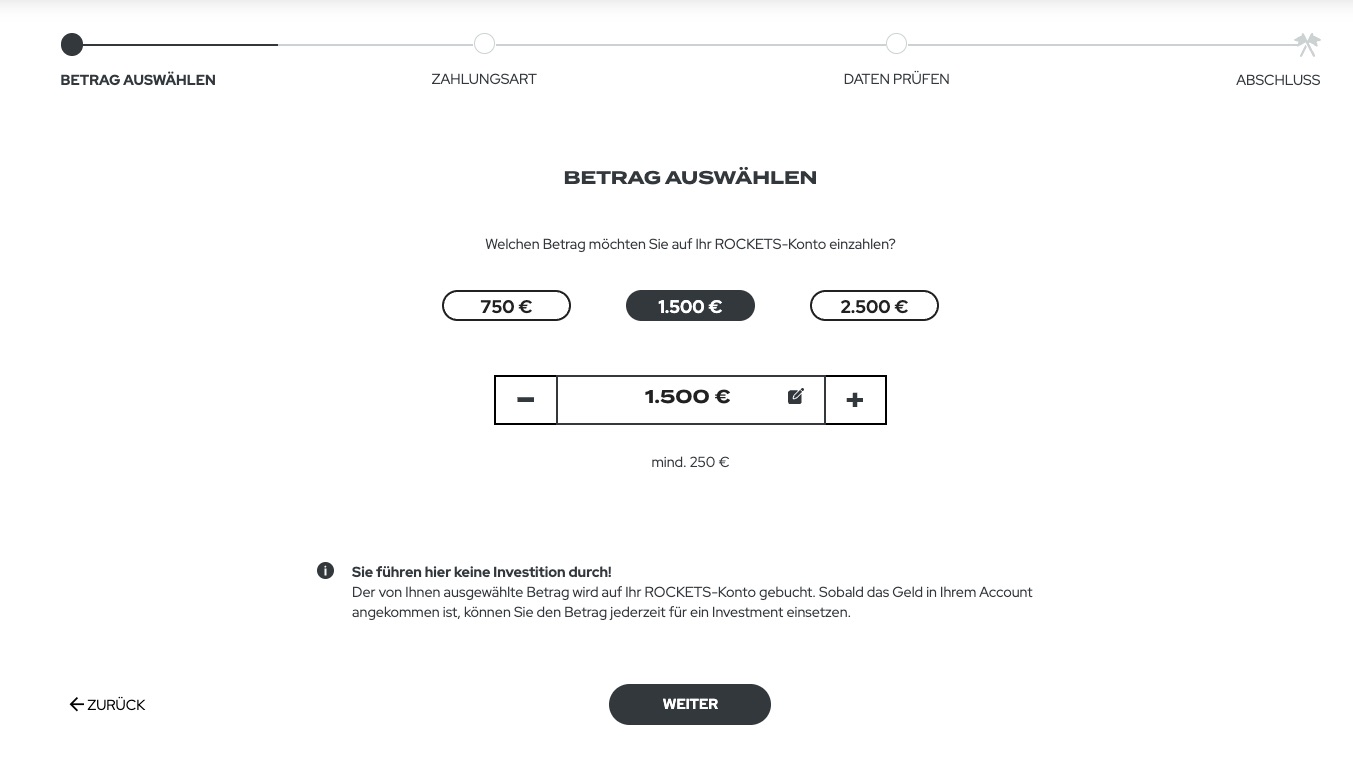Select the 1.500 € preset pill
The height and width of the screenshot is (779, 1353).
[x=690, y=306]
